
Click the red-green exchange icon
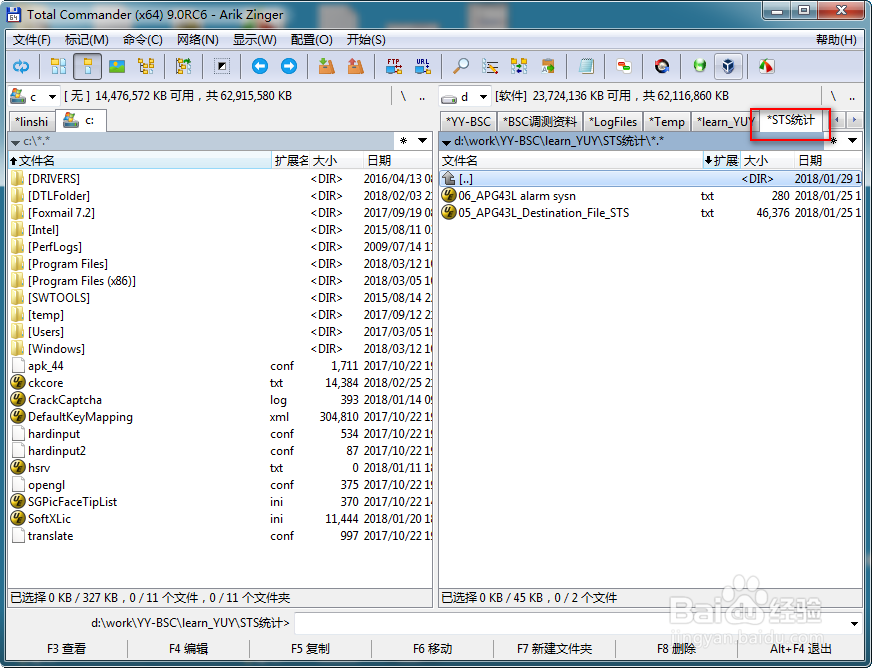tap(624, 67)
